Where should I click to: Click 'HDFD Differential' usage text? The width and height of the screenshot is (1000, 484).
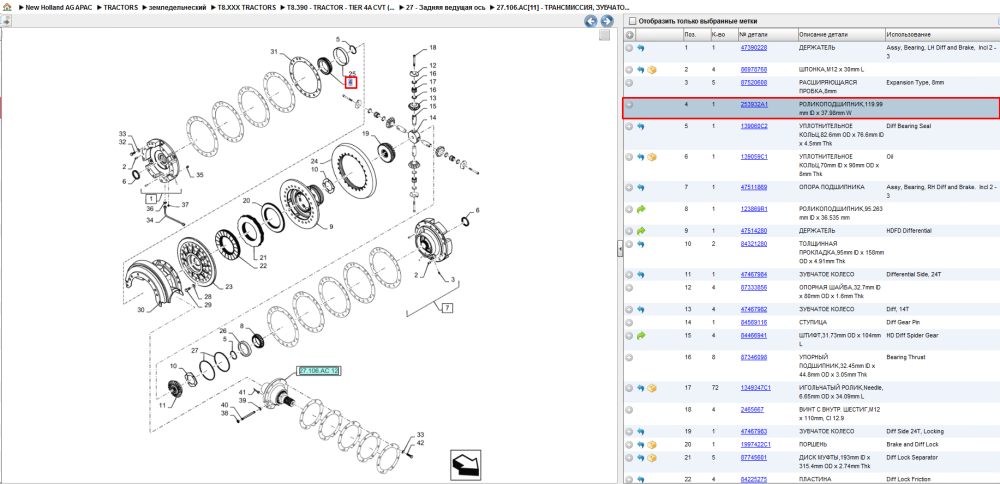[x=909, y=231]
